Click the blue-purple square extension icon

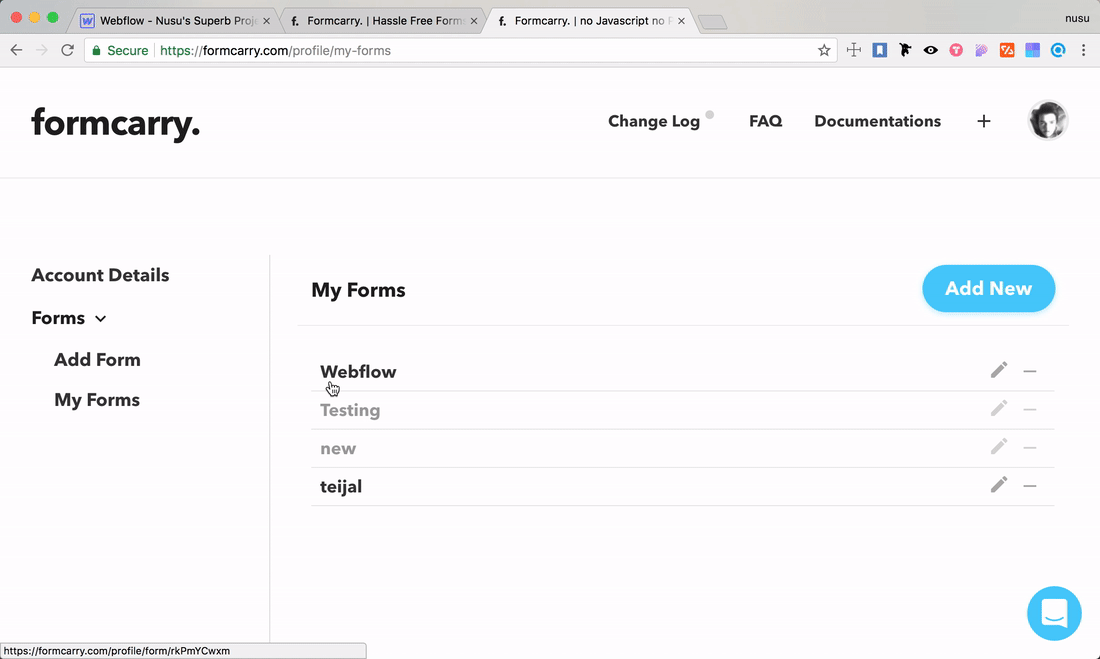point(1032,50)
